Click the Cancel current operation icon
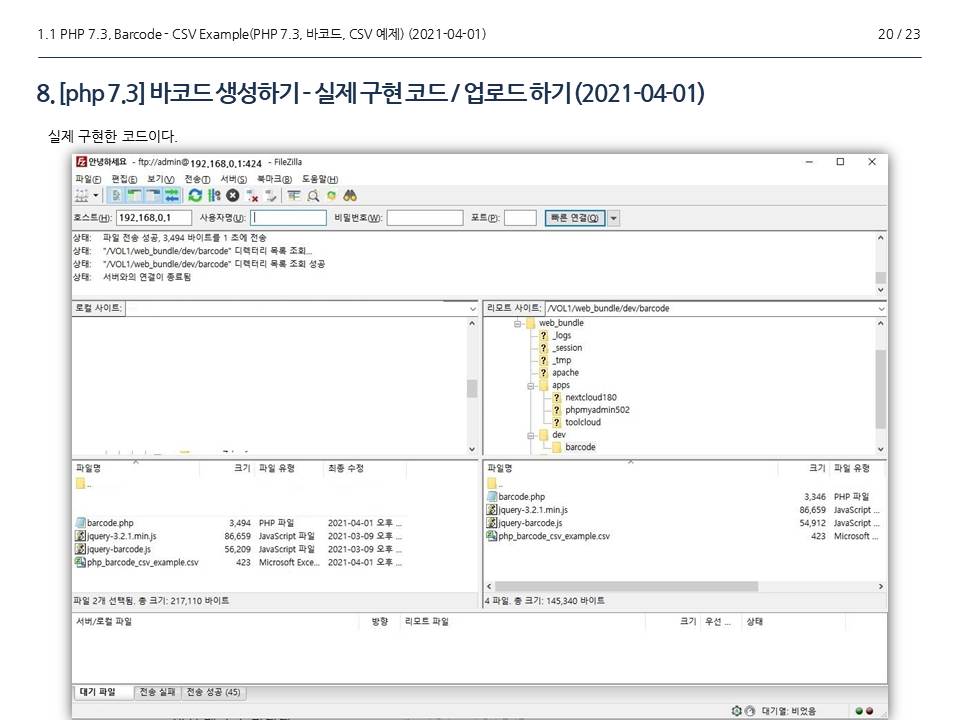 (233, 196)
